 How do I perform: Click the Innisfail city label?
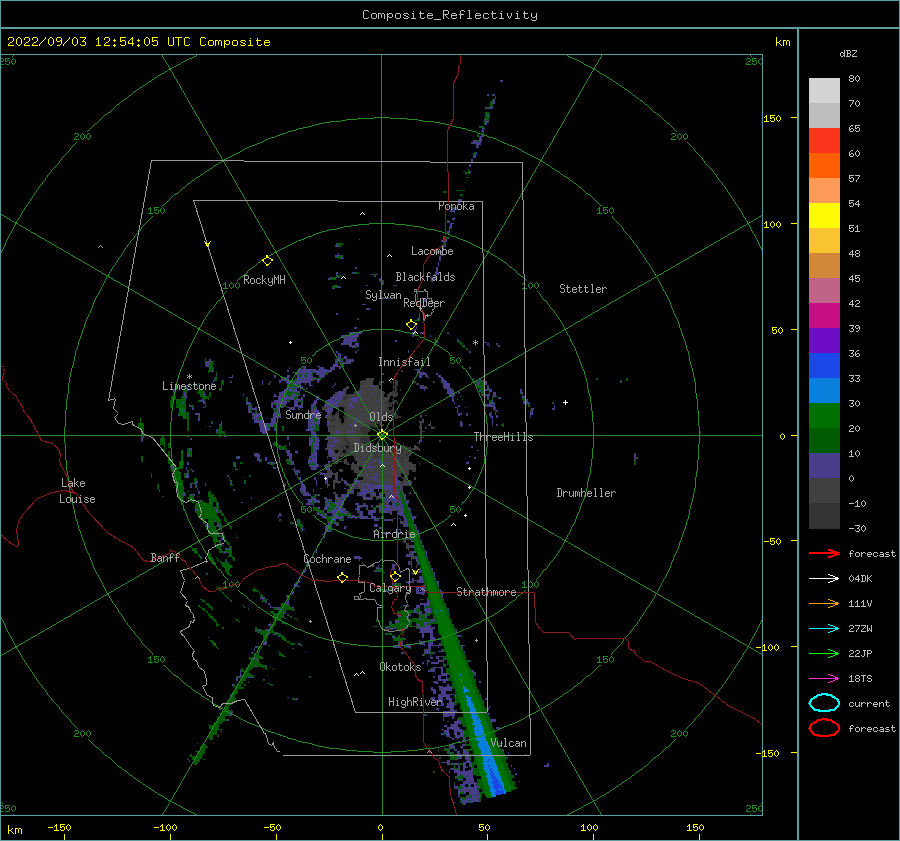tap(404, 362)
